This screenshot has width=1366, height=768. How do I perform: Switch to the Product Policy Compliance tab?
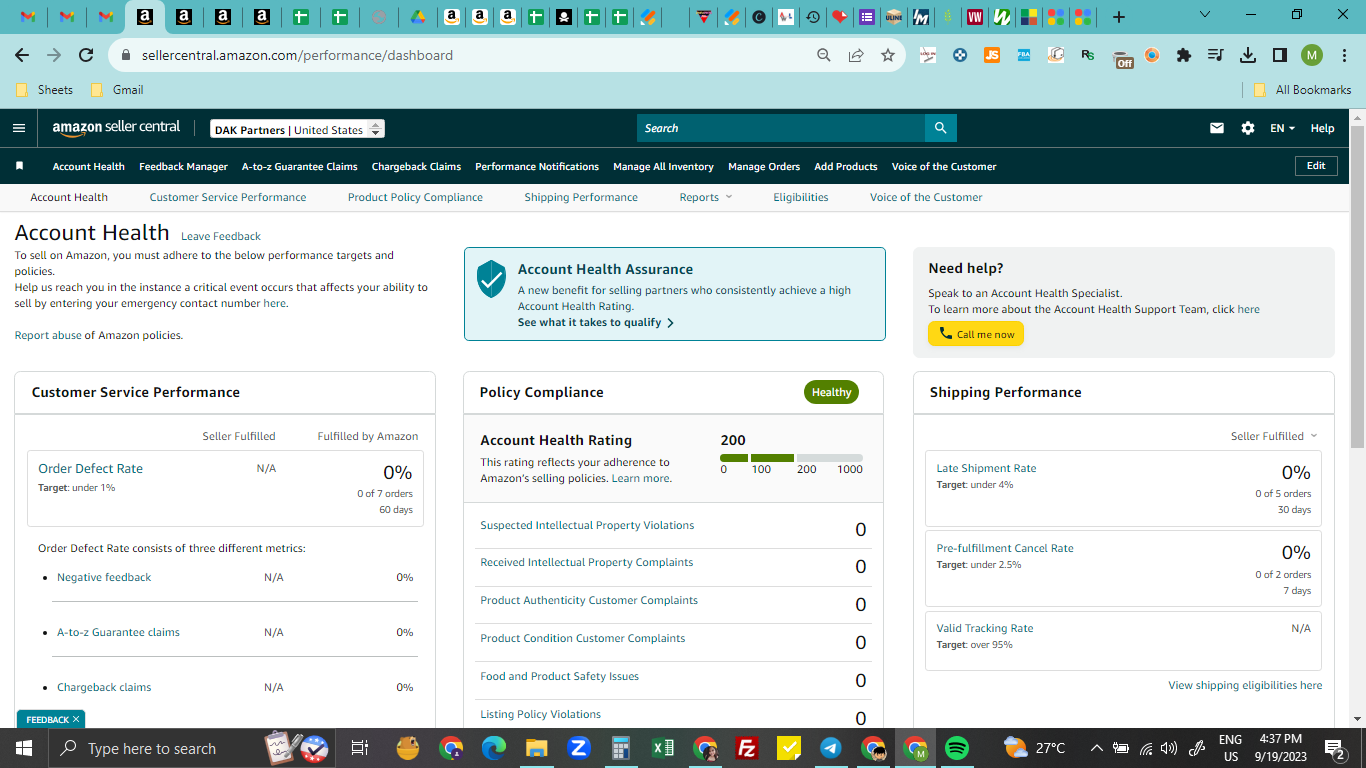(415, 197)
